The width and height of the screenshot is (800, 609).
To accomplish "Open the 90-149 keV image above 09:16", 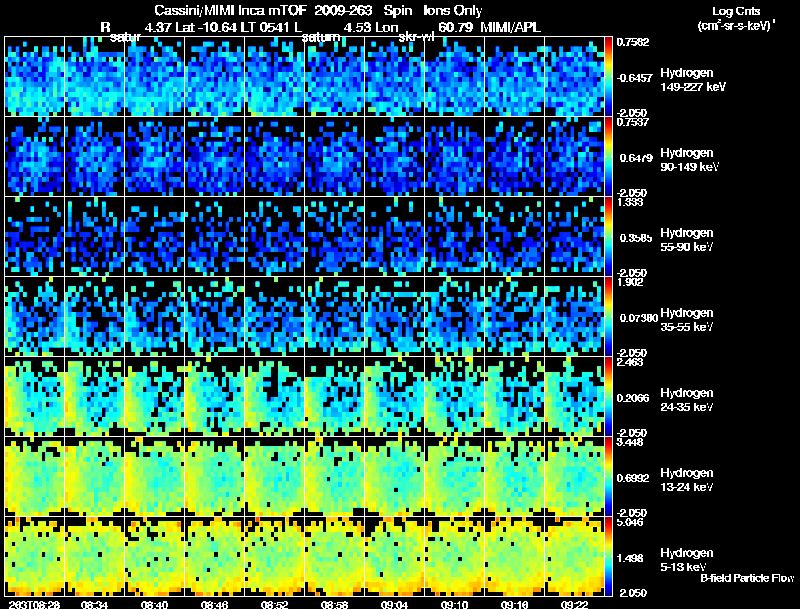I will pyautogui.click(x=514, y=157).
